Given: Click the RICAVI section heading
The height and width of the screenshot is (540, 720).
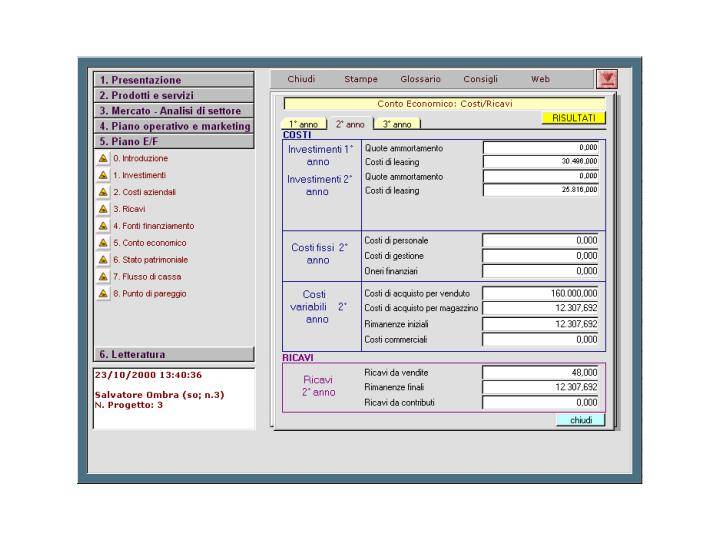Looking at the screenshot, I should (x=298, y=357).
